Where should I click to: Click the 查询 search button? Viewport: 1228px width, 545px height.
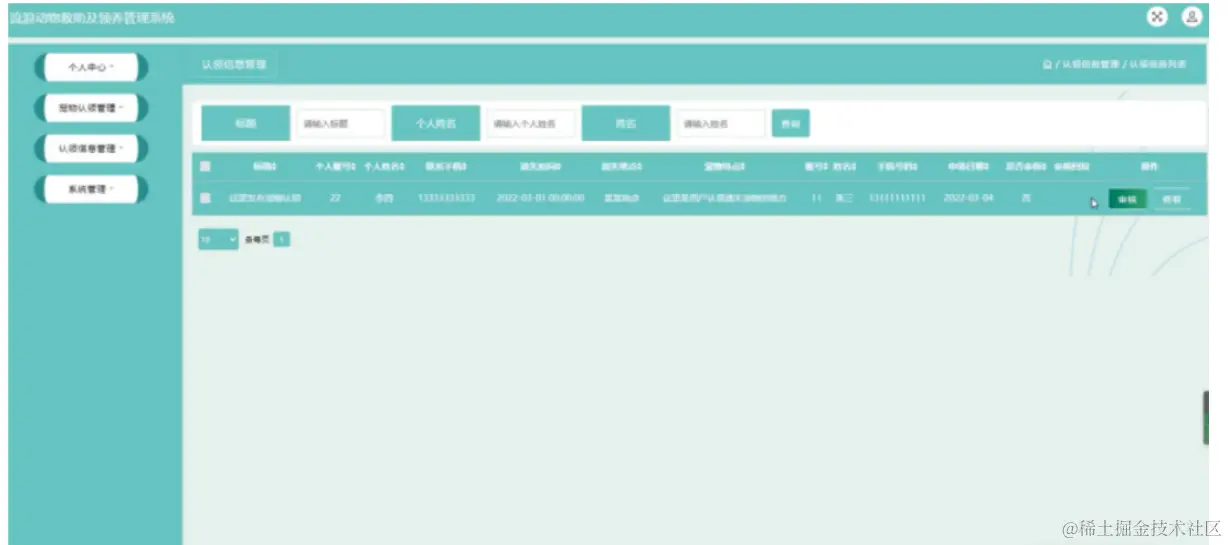click(x=790, y=124)
